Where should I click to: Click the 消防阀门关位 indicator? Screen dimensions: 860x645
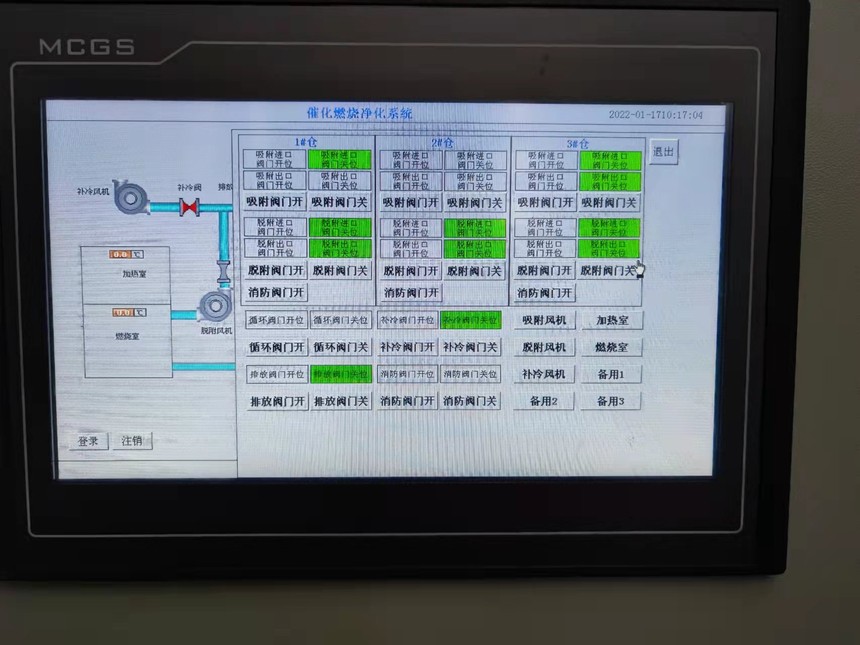pos(471,374)
